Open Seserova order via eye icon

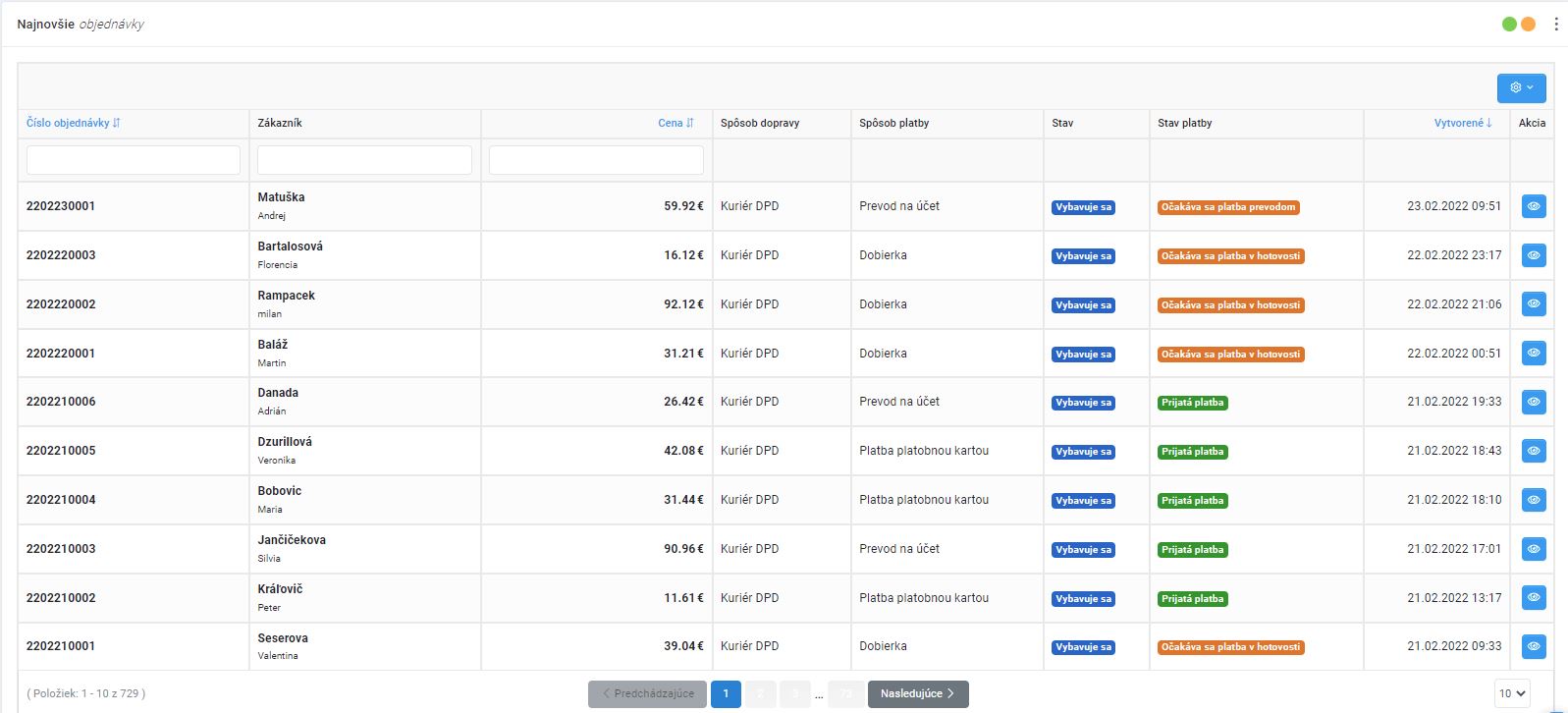[x=1533, y=646]
